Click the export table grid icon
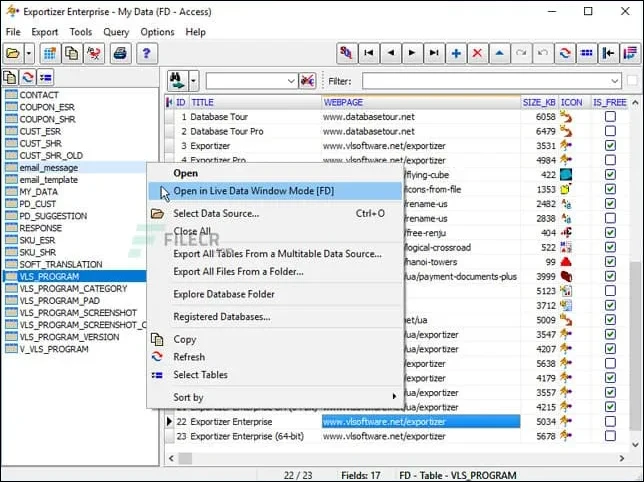644x482 pixels. click(50, 53)
